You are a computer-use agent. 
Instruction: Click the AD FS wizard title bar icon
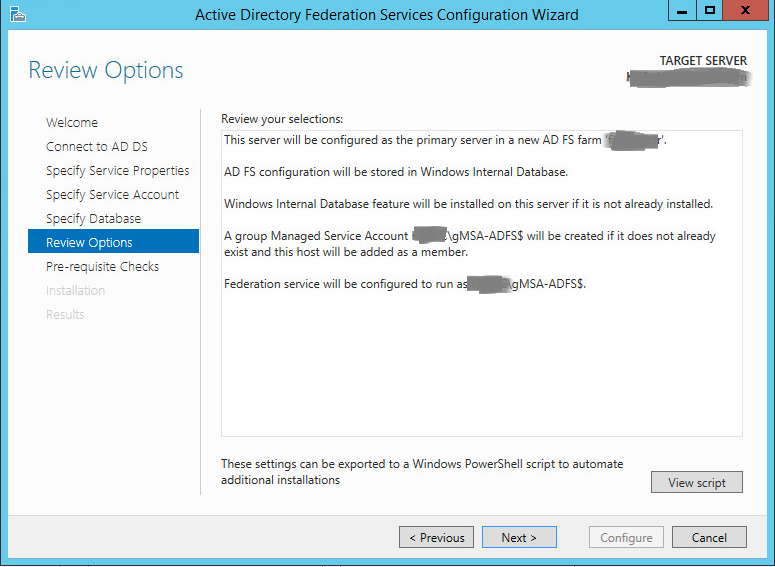pyautogui.click(x=17, y=14)
